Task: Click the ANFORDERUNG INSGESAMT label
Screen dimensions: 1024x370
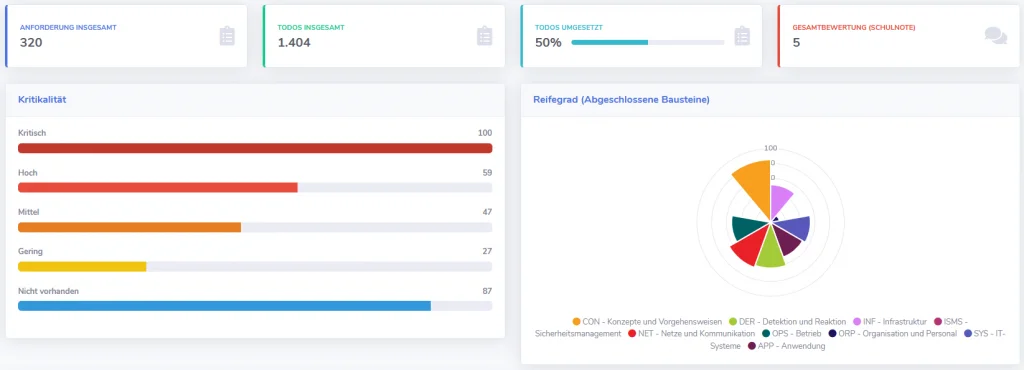Action: (69, 28)
